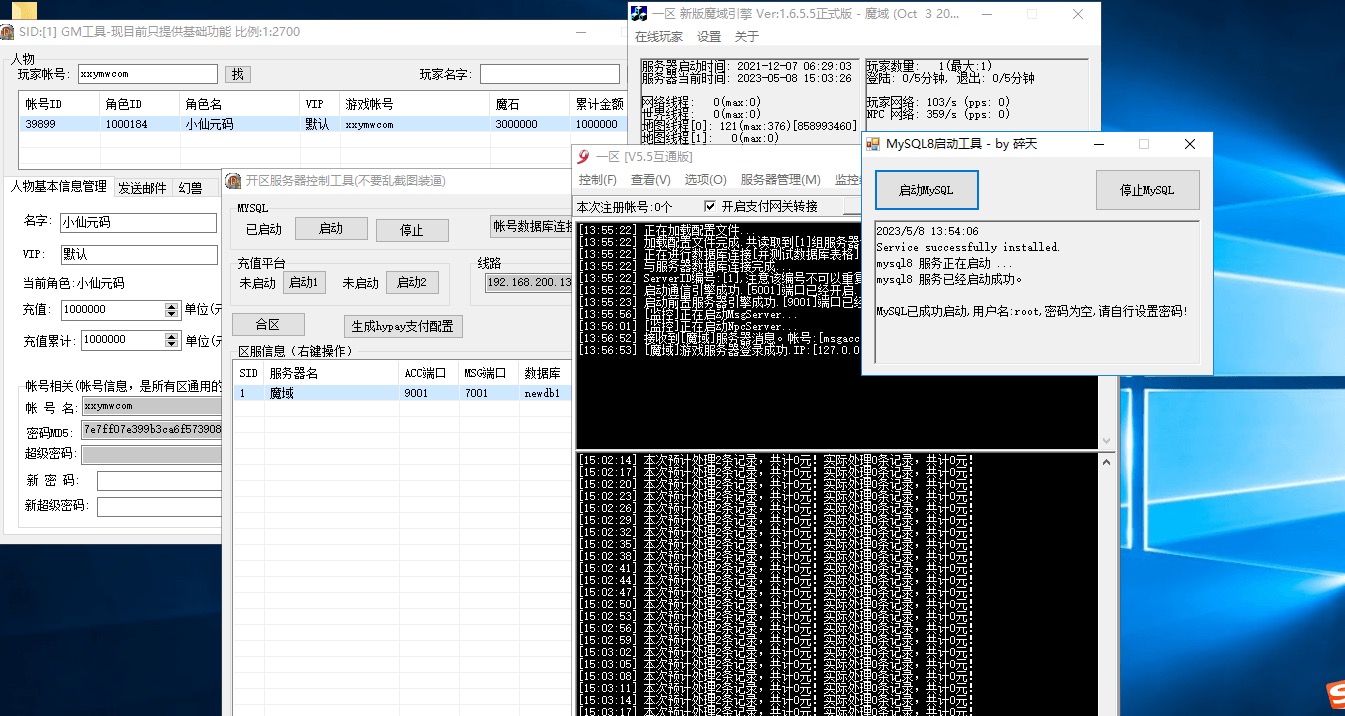
Task: Increase the 充值 amount with up arrow
Action: click(171, 305)
